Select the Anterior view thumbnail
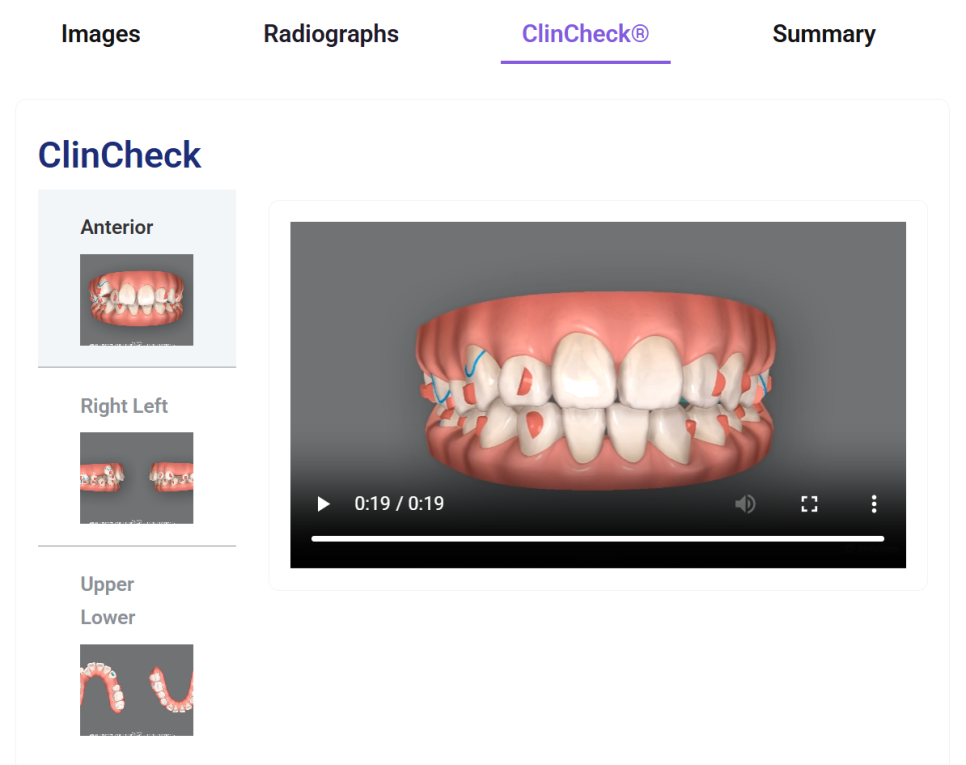This screenshot has width=966, height=765. 136,299
